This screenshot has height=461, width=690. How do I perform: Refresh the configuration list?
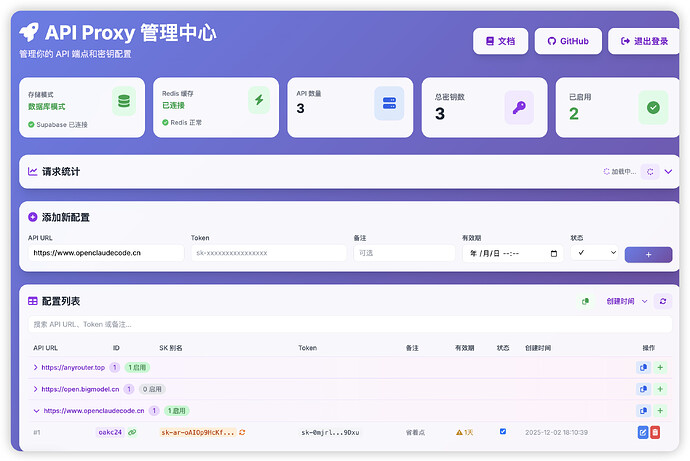(663, 301)
